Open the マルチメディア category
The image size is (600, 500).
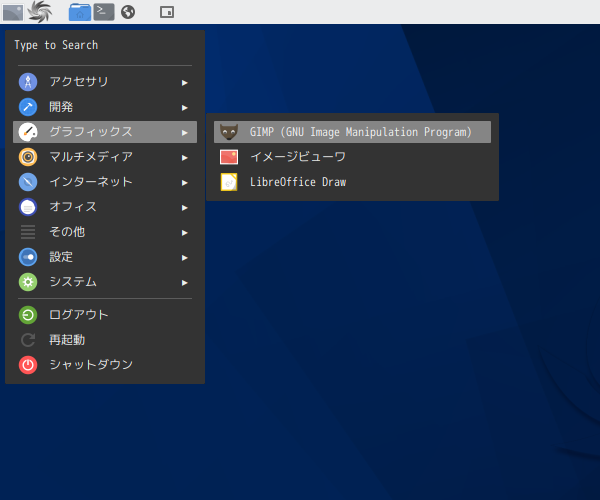(x=105, y=157)
